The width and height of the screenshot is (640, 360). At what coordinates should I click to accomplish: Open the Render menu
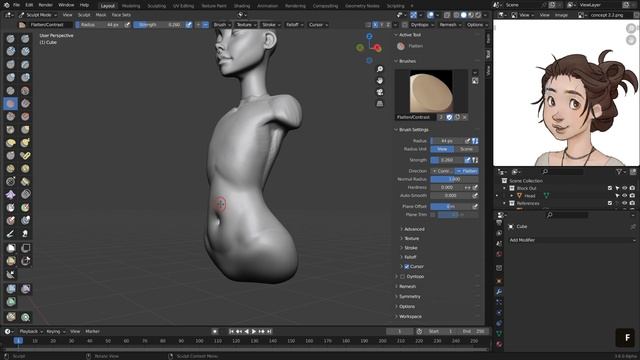point(45,5)
